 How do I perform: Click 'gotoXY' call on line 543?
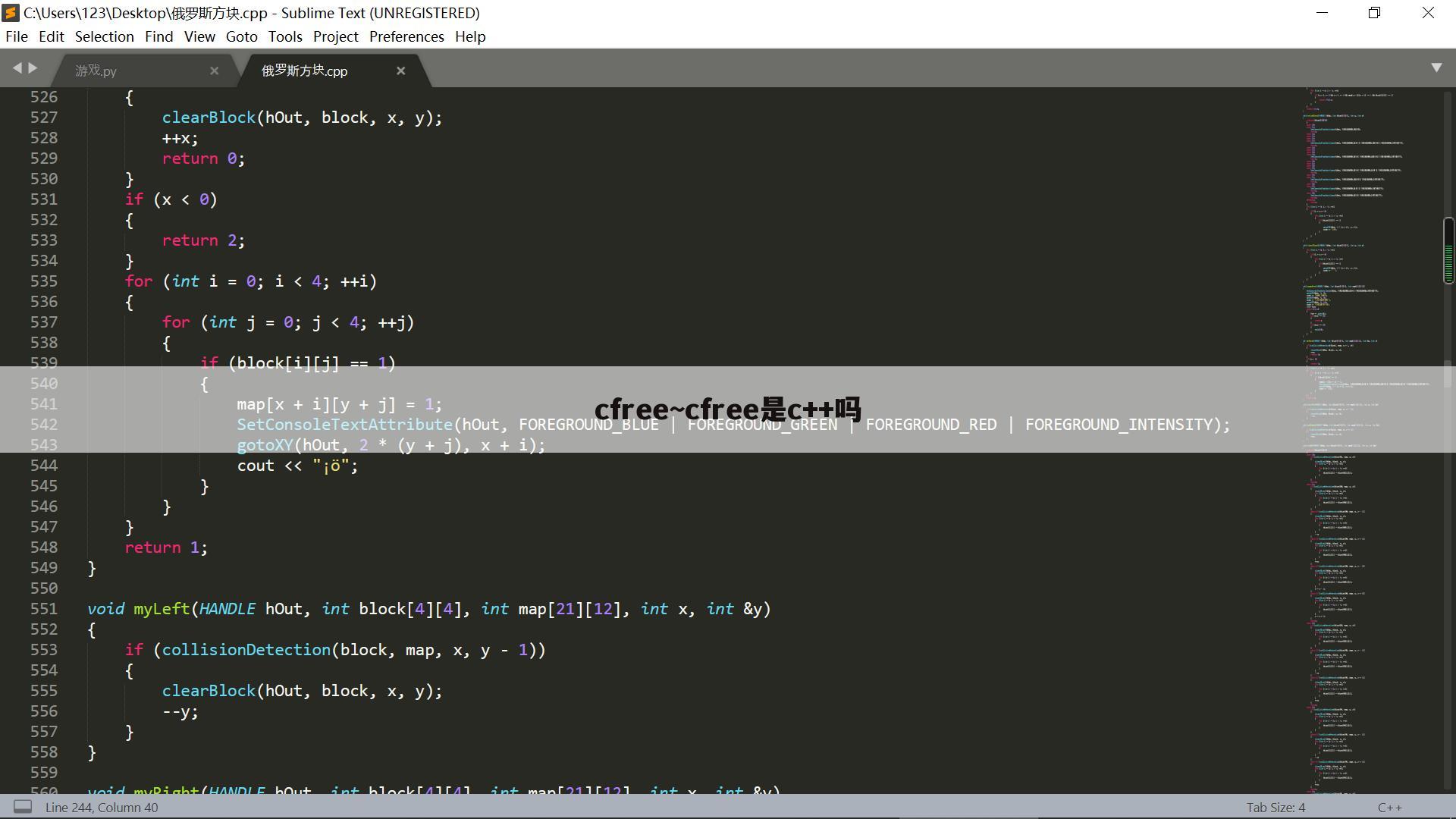pyautogui.click(x=265, y=445)
